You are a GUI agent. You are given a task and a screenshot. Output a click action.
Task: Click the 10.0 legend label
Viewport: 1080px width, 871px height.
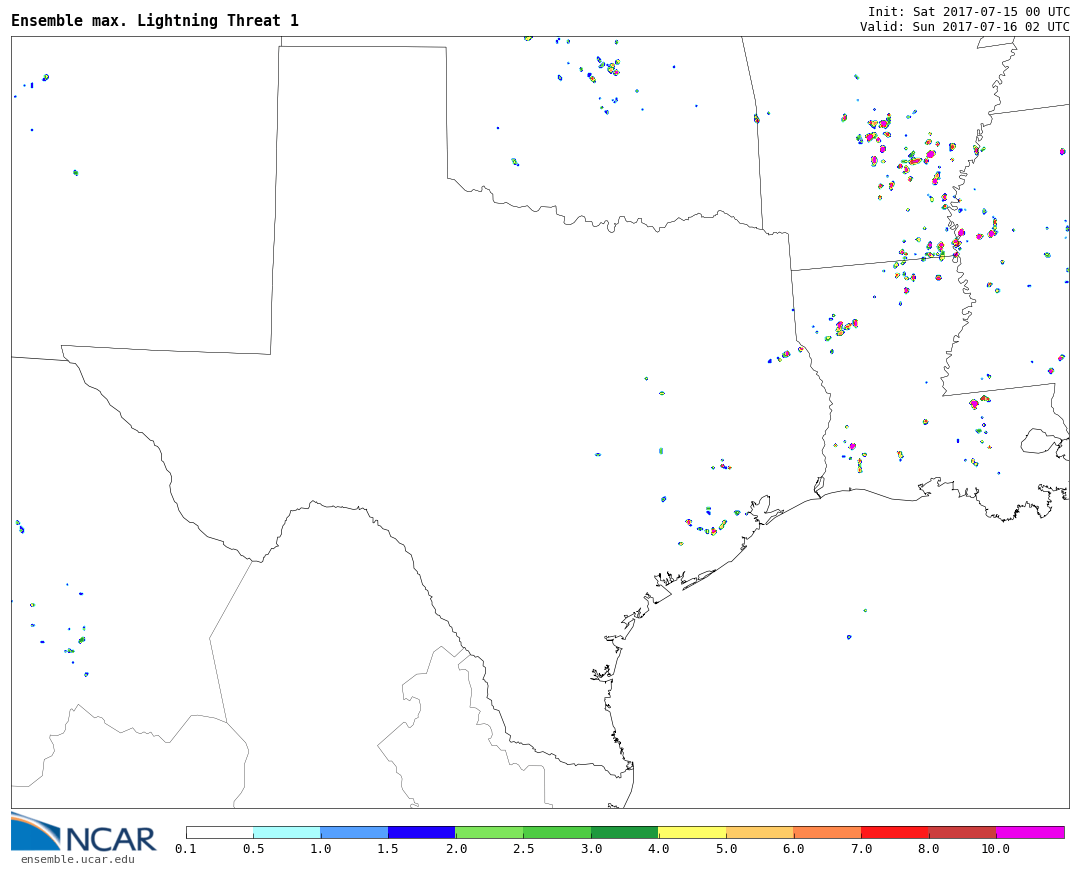pyautogui.click(x=995, y=849)
